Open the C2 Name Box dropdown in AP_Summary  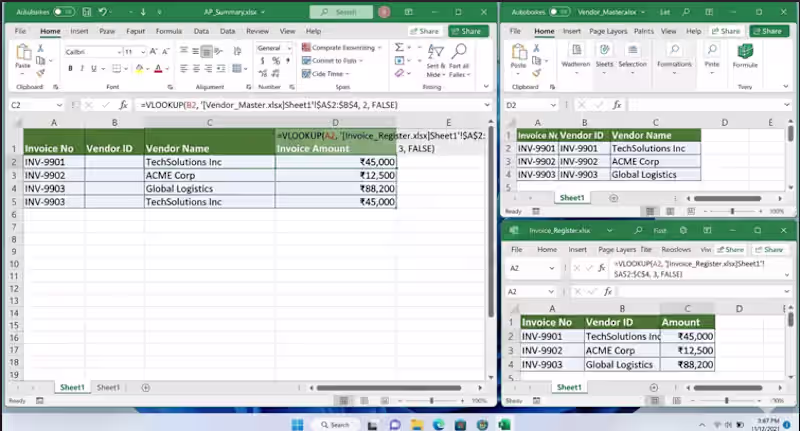point(59,105)
